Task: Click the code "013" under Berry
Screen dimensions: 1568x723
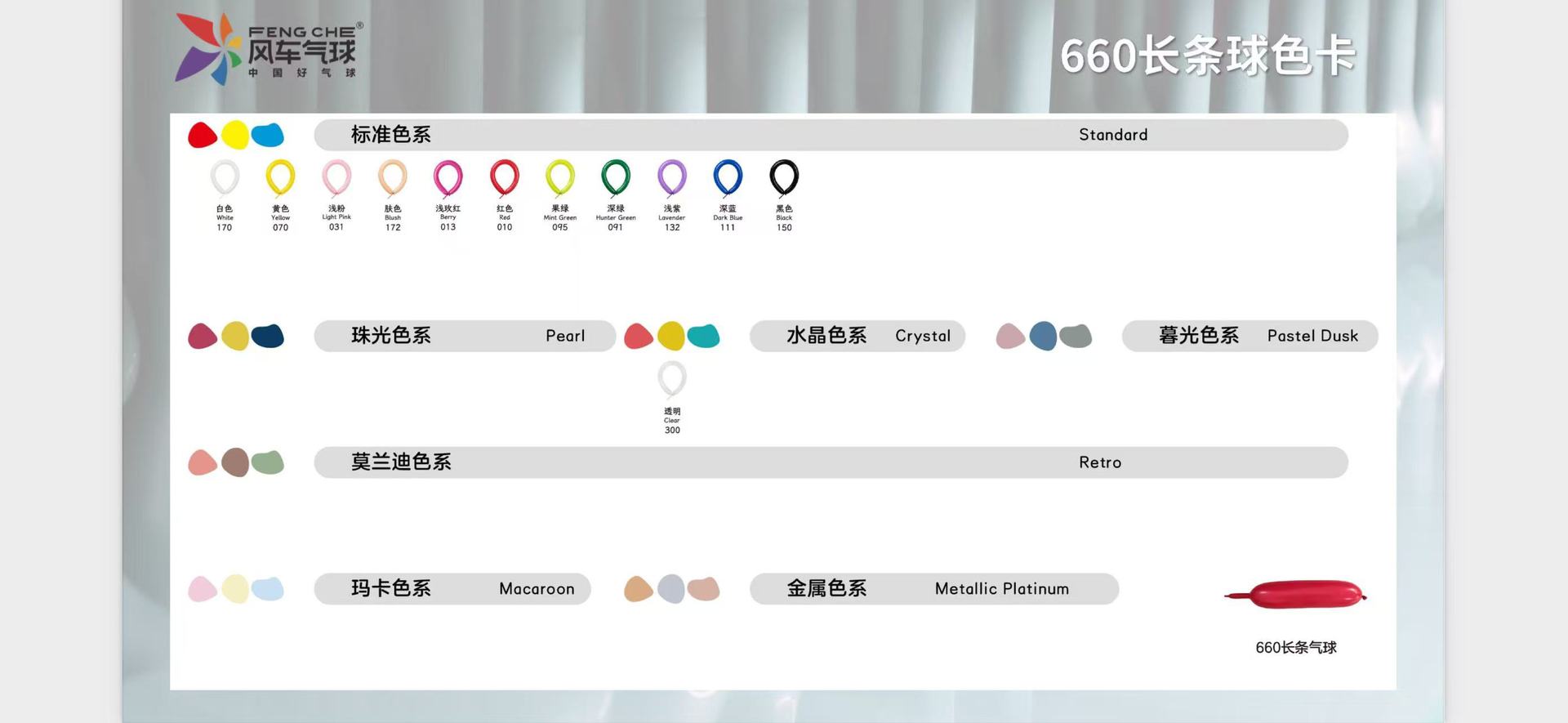Action: coord(448,227)
